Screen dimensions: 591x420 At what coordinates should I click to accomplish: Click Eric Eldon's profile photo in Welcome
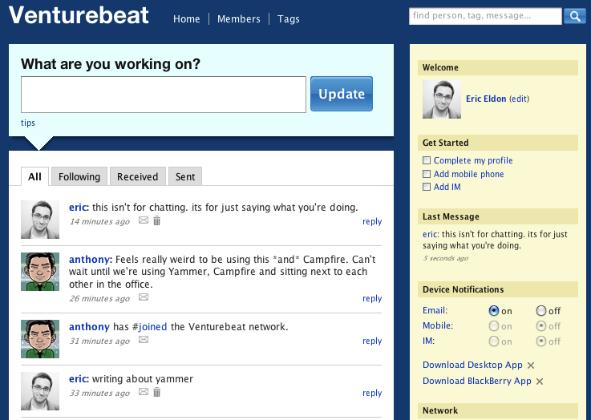(441, 99)
